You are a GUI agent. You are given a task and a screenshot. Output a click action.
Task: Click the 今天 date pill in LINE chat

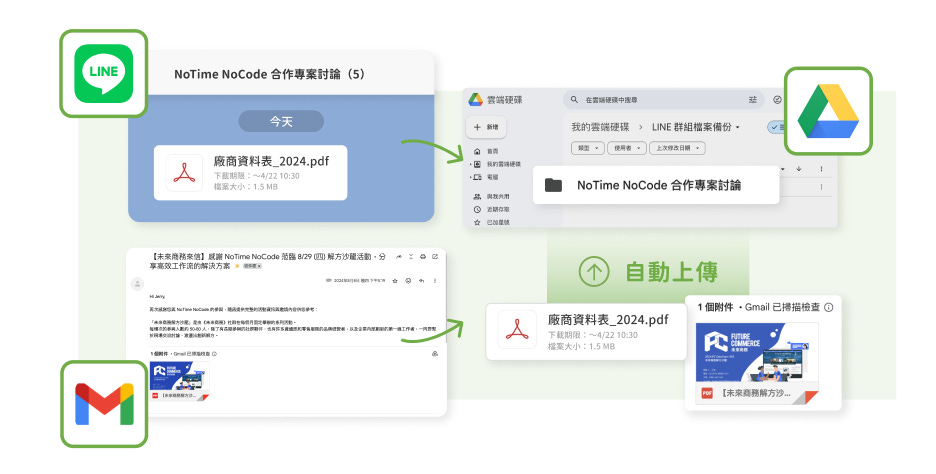281,121
